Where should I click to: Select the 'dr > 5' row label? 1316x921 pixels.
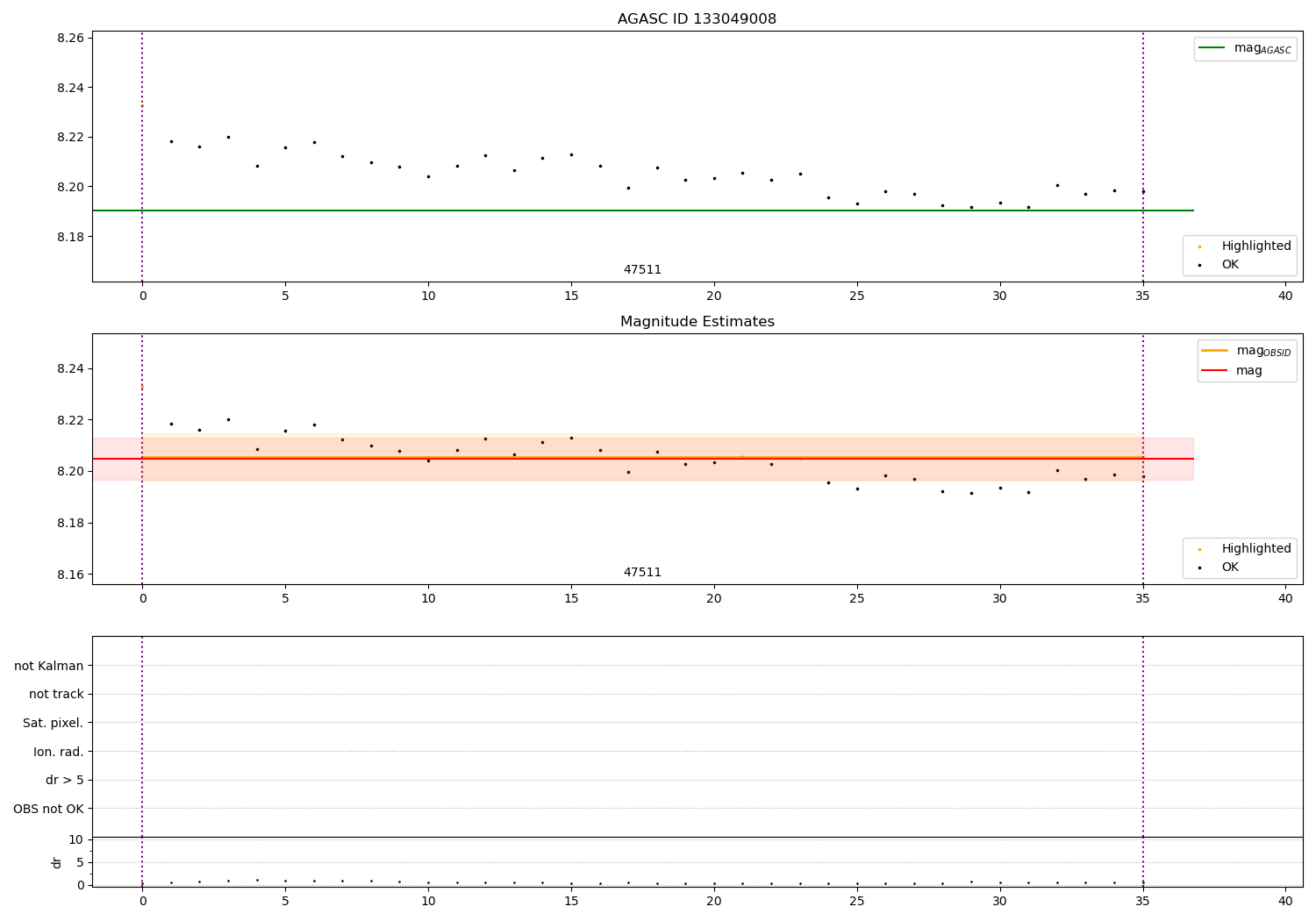coord(65,780)
